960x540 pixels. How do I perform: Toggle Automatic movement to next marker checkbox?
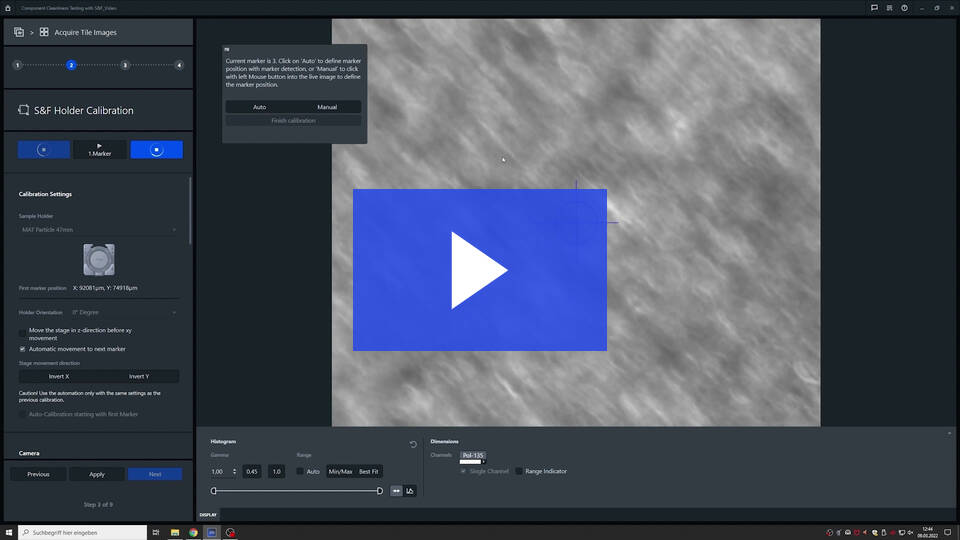23,349
